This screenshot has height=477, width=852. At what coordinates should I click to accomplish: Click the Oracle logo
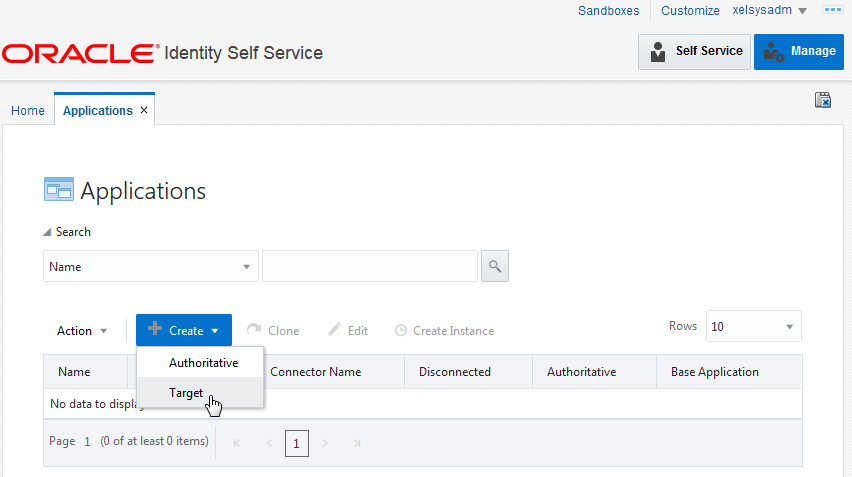80,53
